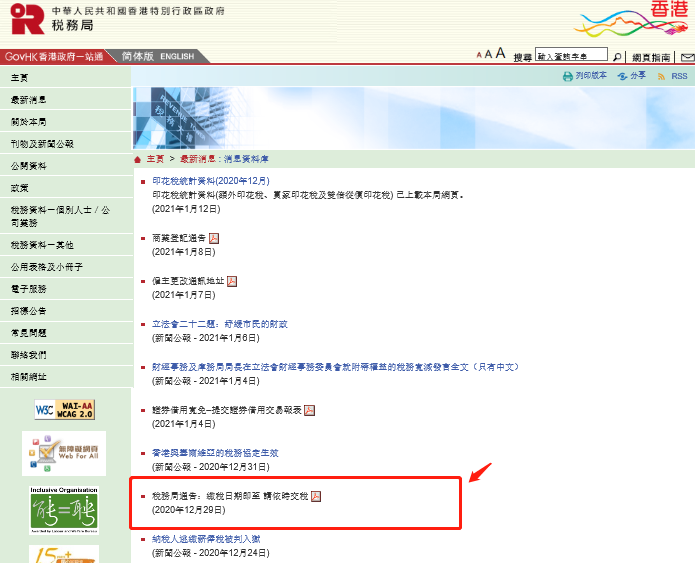Open the 印花稅統計資料(2020年12月) link
Viewport: 695px width, 563px height.
pos(211,182)
